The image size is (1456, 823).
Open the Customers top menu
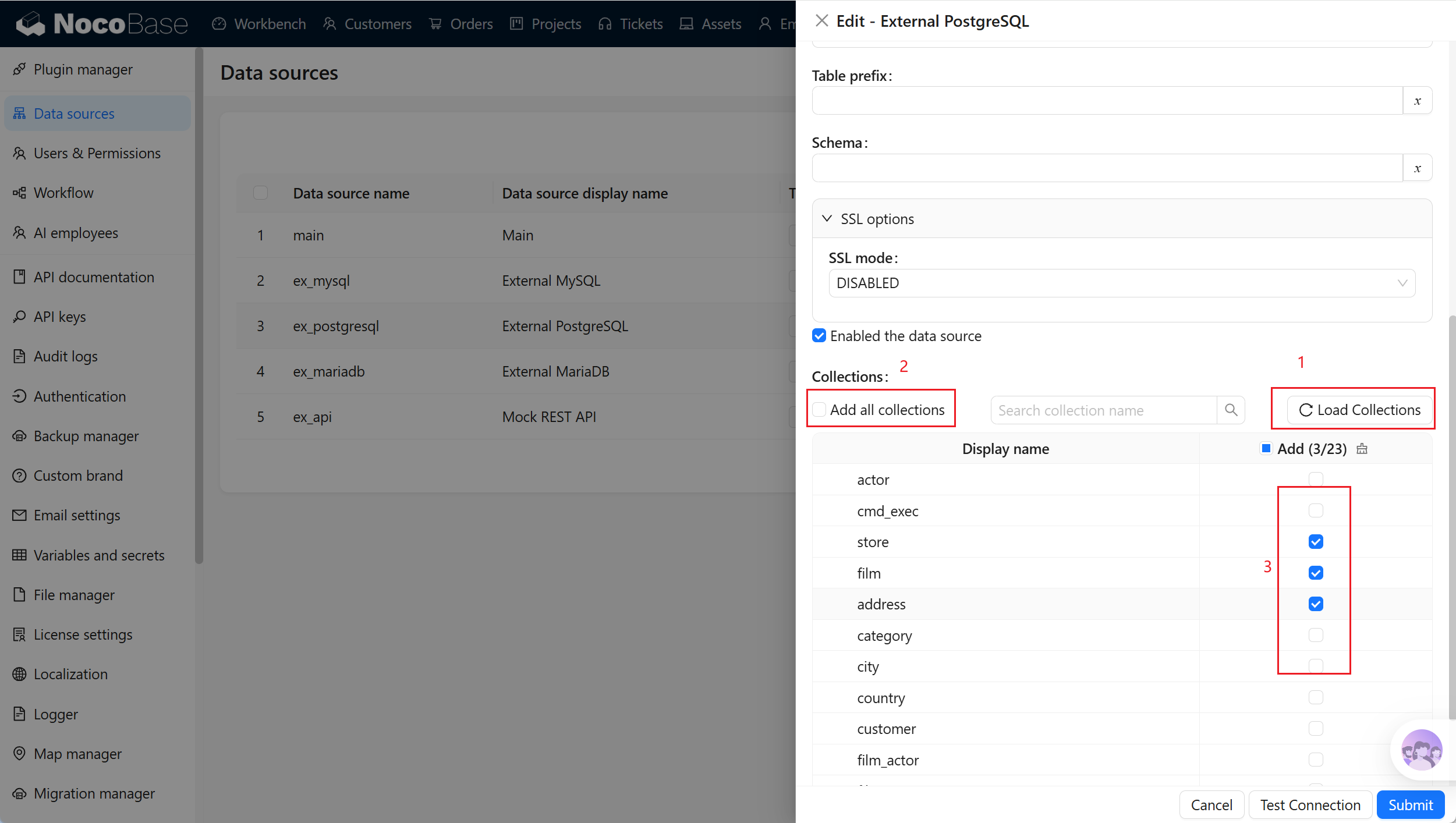(367, 24)
